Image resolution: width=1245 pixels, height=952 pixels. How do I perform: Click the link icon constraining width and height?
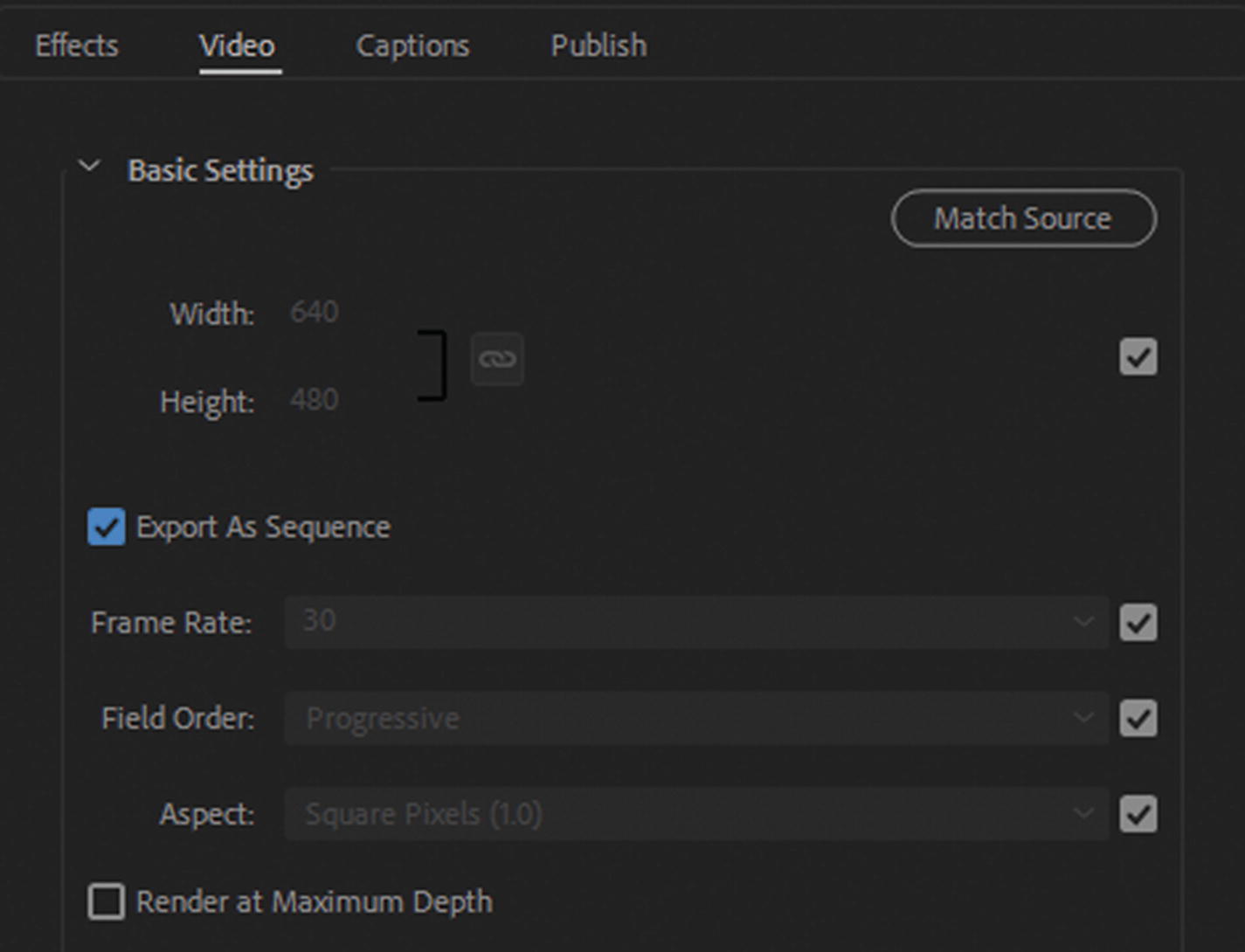(497, 359)
